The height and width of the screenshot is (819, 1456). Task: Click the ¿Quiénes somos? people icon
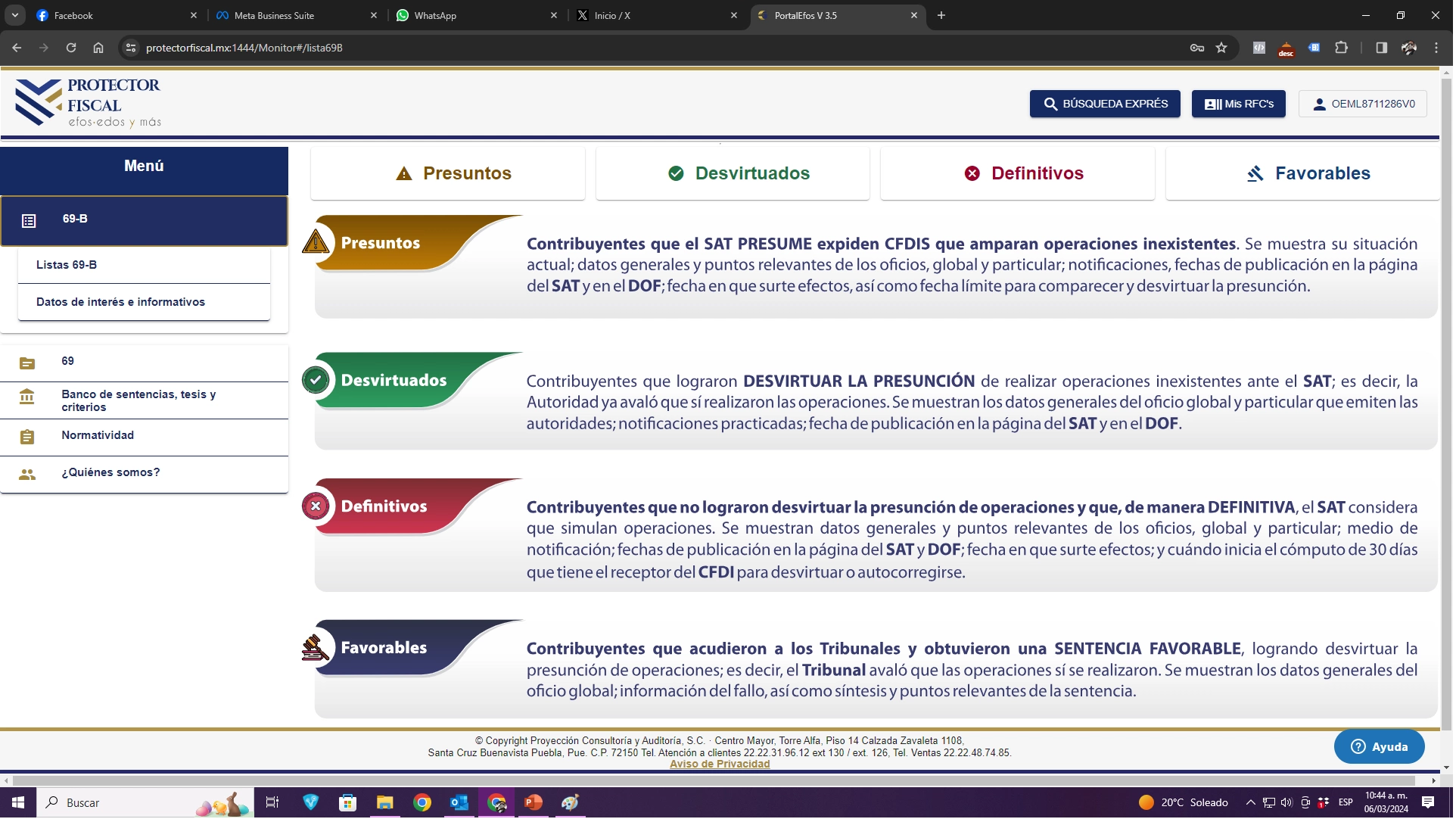(27, 475)
